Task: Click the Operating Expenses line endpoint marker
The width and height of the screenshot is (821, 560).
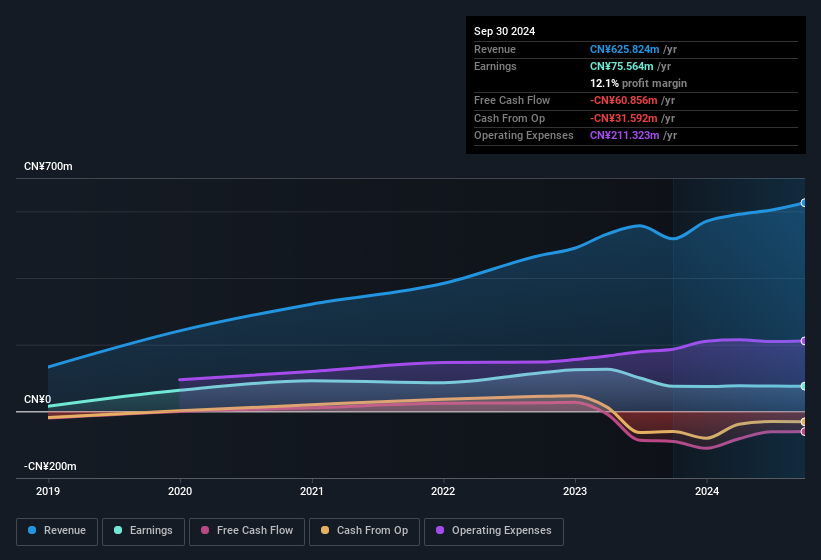Action: tap(804, 341)
